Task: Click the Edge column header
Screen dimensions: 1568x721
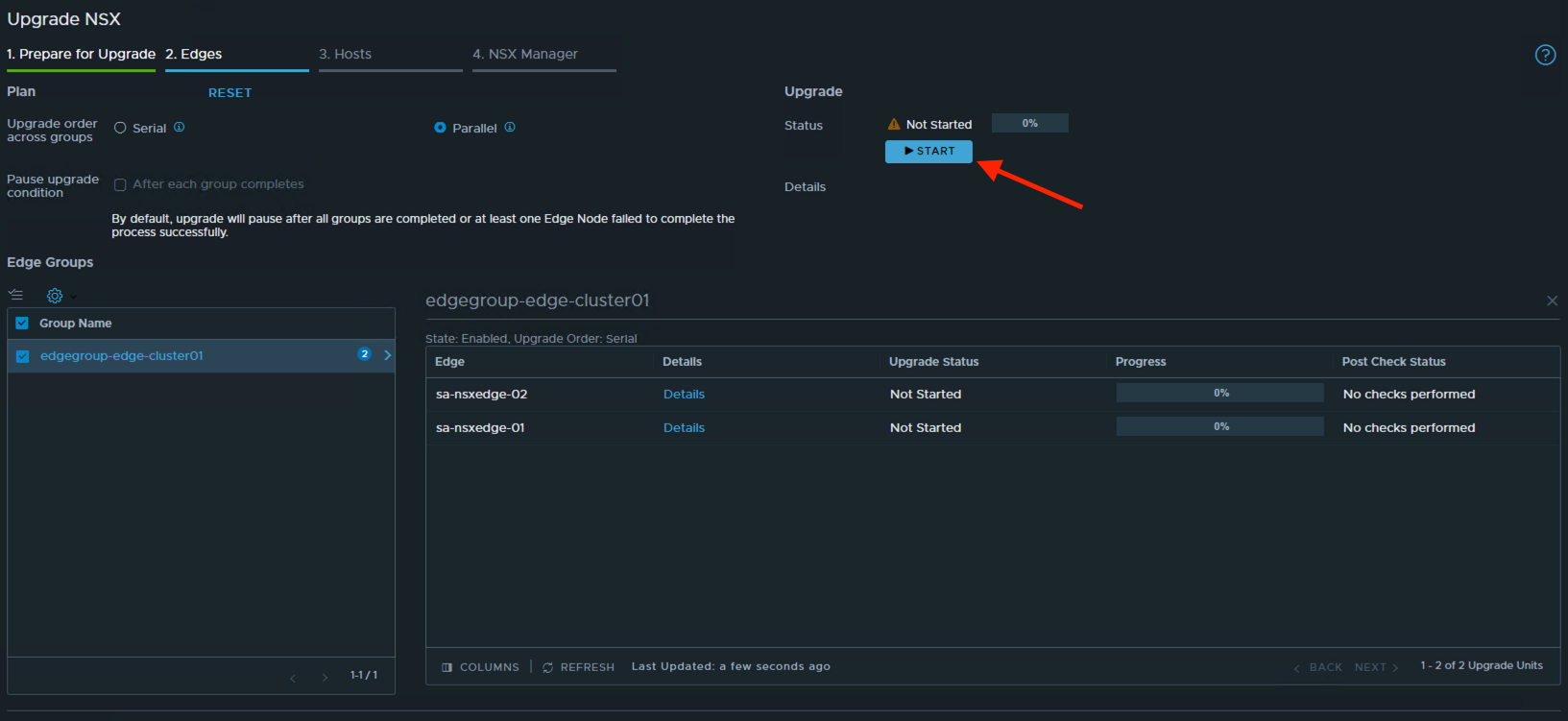Action: (449, 362)
